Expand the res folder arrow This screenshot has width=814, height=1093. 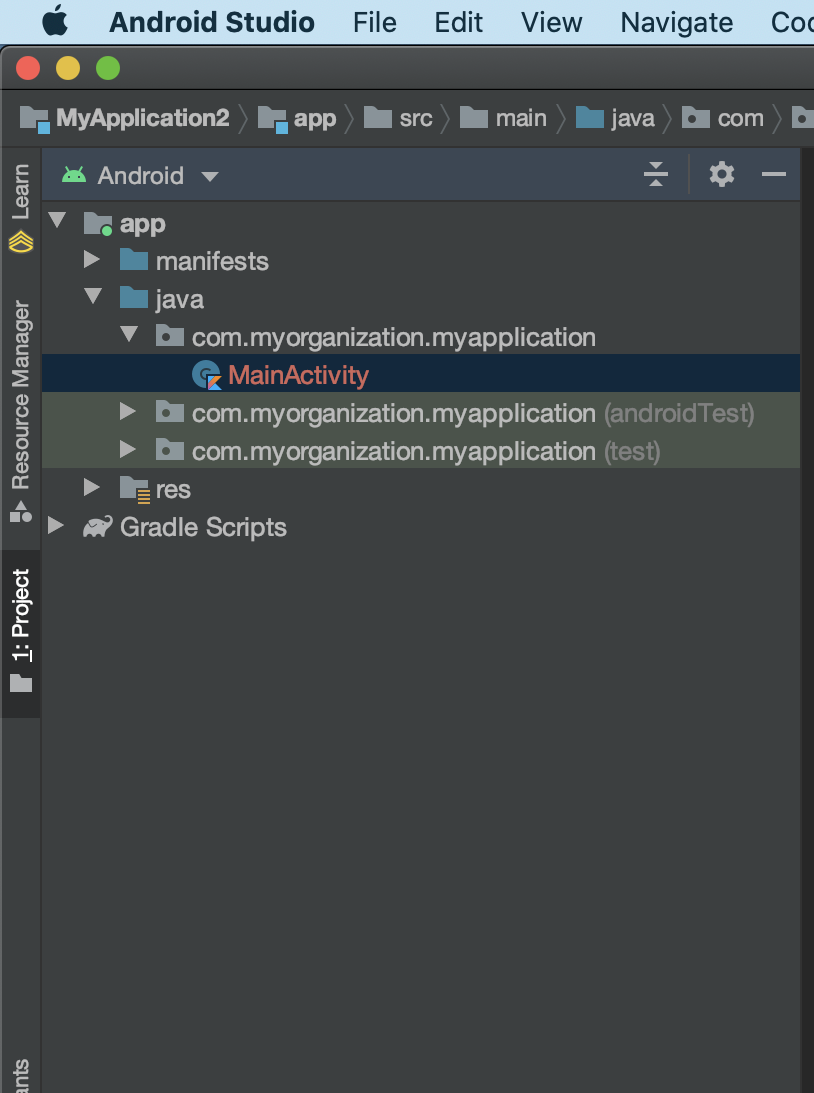tap(92, 489)
